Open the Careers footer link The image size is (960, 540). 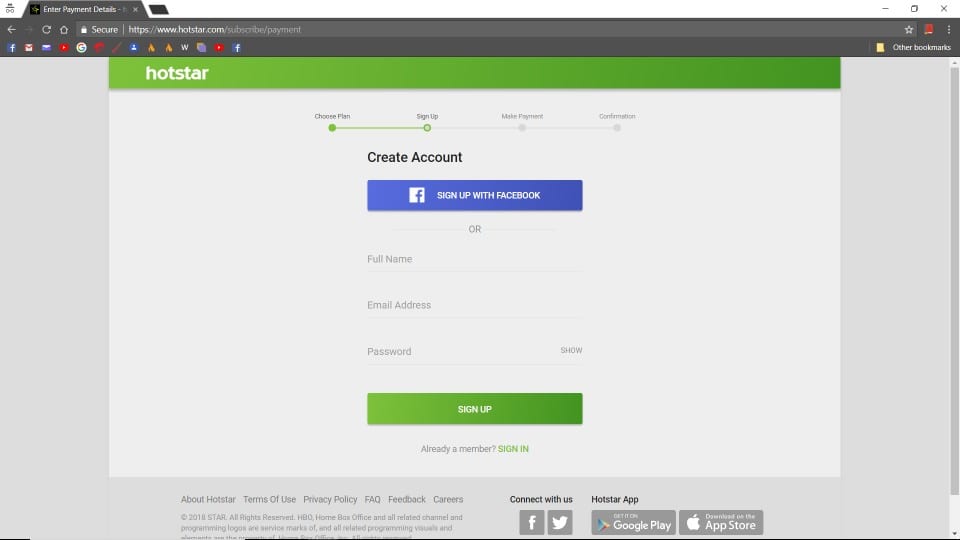click(448, 499)
